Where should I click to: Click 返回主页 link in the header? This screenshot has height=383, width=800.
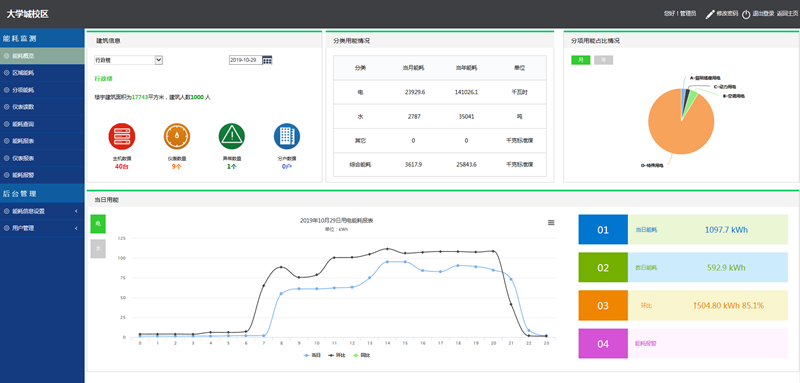(x=787, y=14)
